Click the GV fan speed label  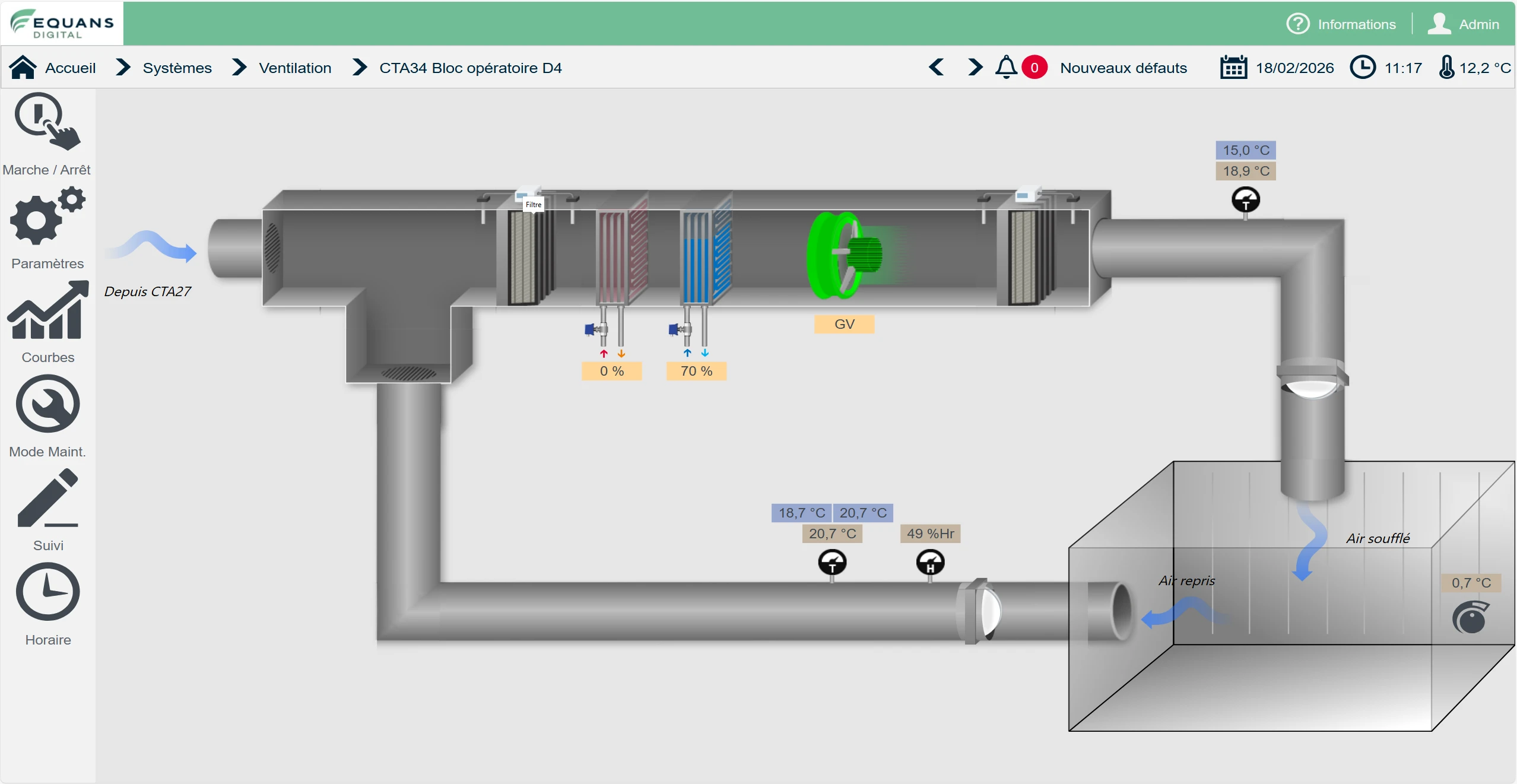pyautogui.click(x=844, y=324)
